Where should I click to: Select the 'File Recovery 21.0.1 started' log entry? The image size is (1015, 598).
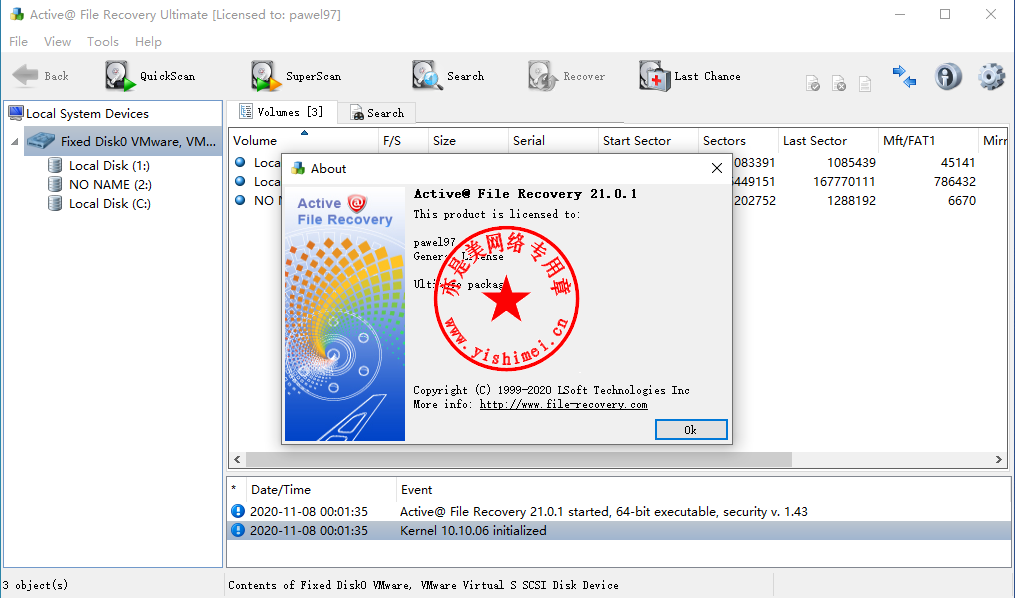pos(619,511)
